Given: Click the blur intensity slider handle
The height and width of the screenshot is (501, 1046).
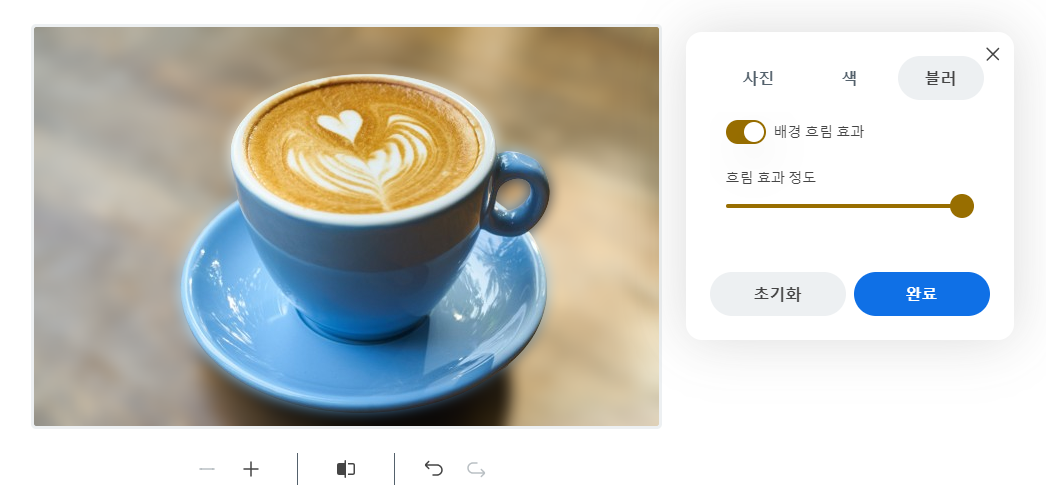Looking at the screenshot, I should 961,206.
